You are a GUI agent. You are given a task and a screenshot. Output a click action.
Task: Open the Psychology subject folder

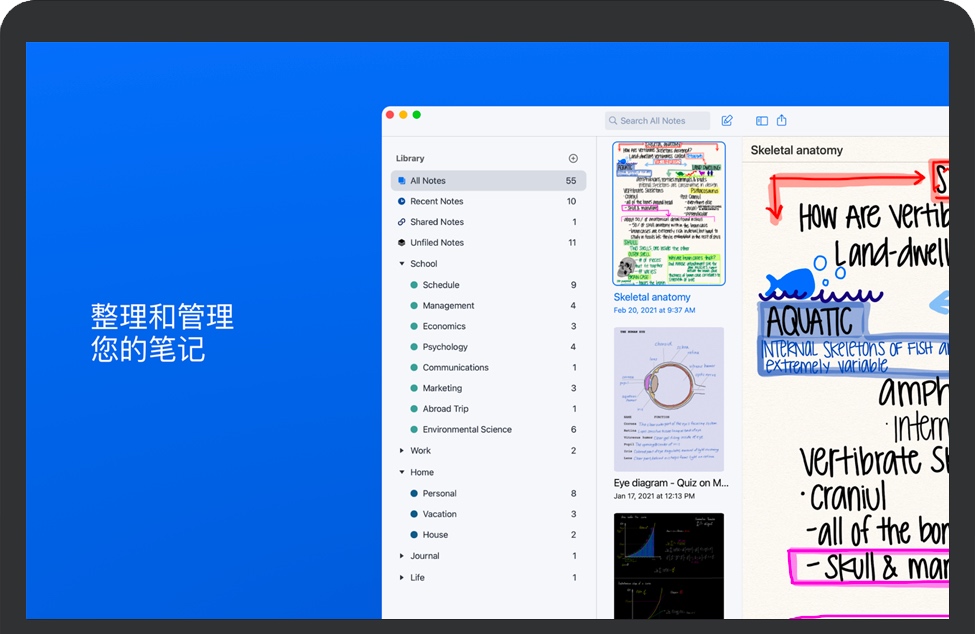[445, 347]
